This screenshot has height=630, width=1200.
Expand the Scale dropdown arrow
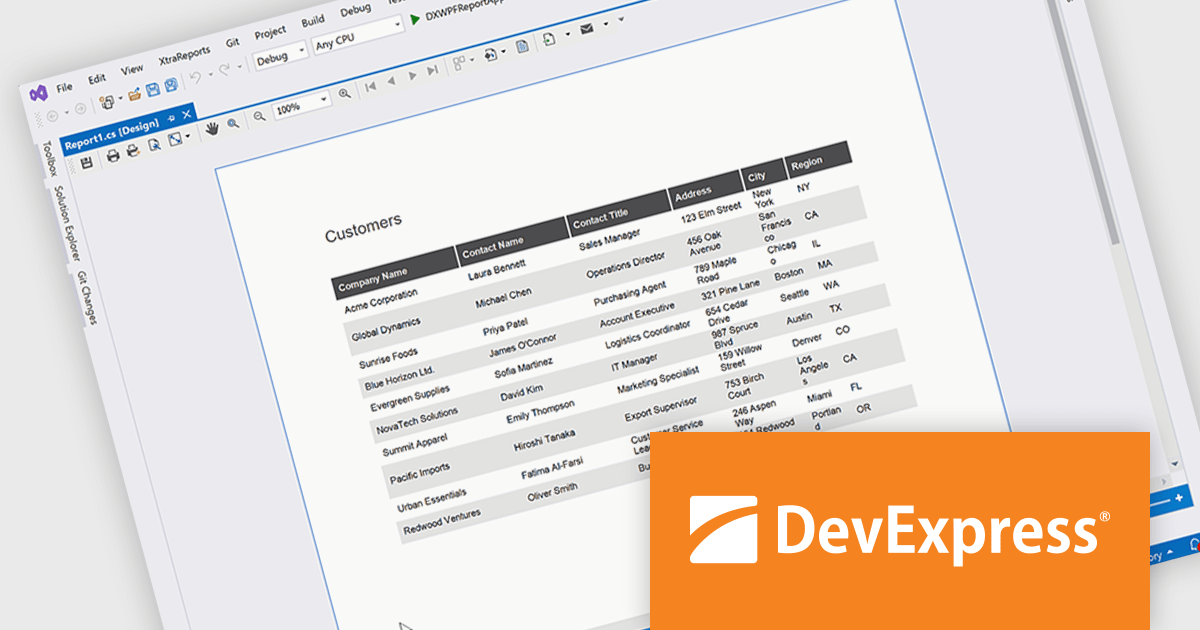188,135
